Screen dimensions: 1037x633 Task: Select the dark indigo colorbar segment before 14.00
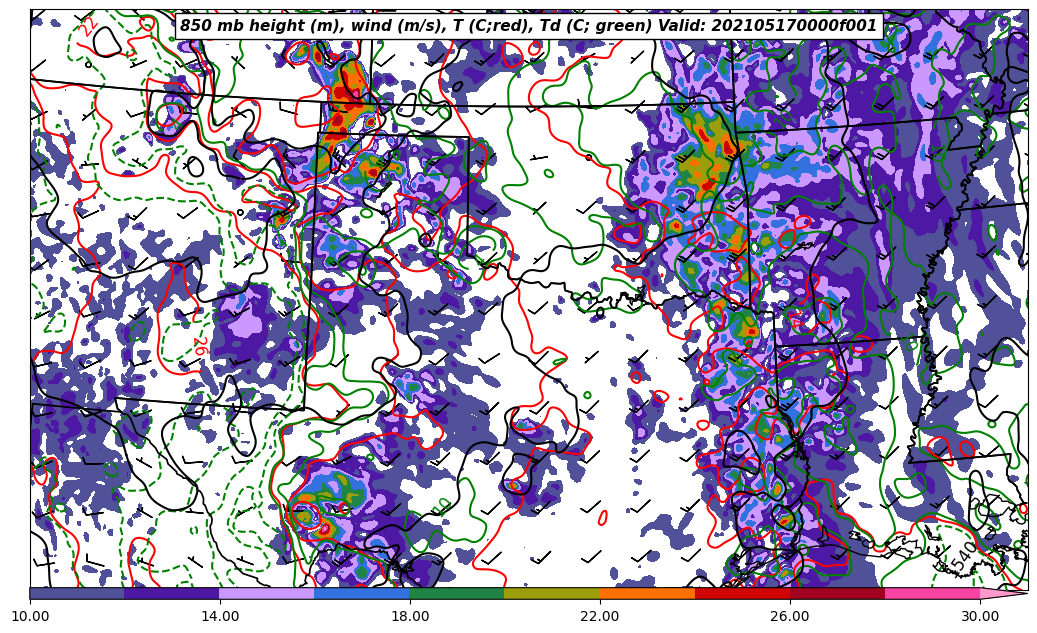pyautogui.click(x=171, y=593)
